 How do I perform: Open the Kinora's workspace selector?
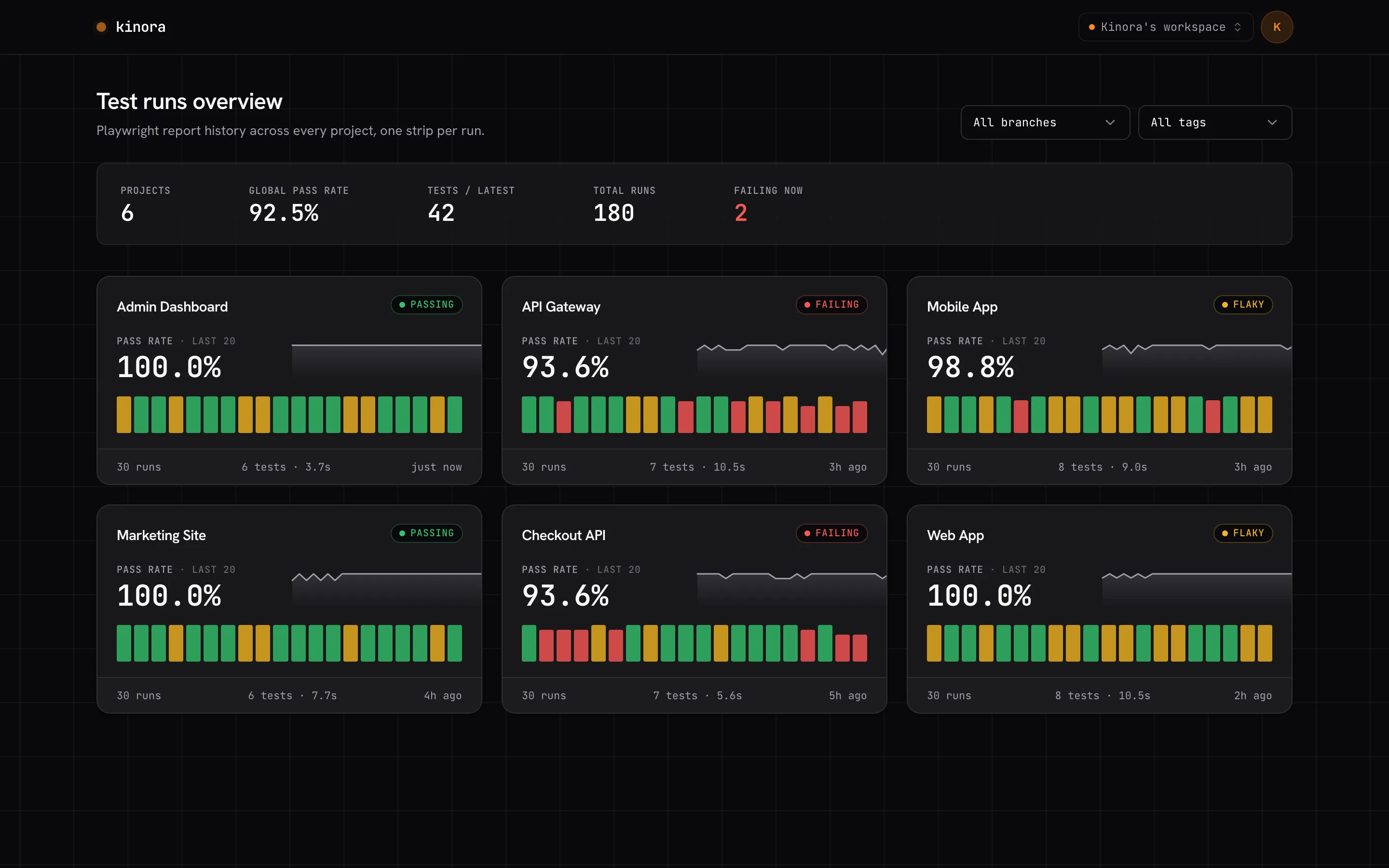[1165, 27]
